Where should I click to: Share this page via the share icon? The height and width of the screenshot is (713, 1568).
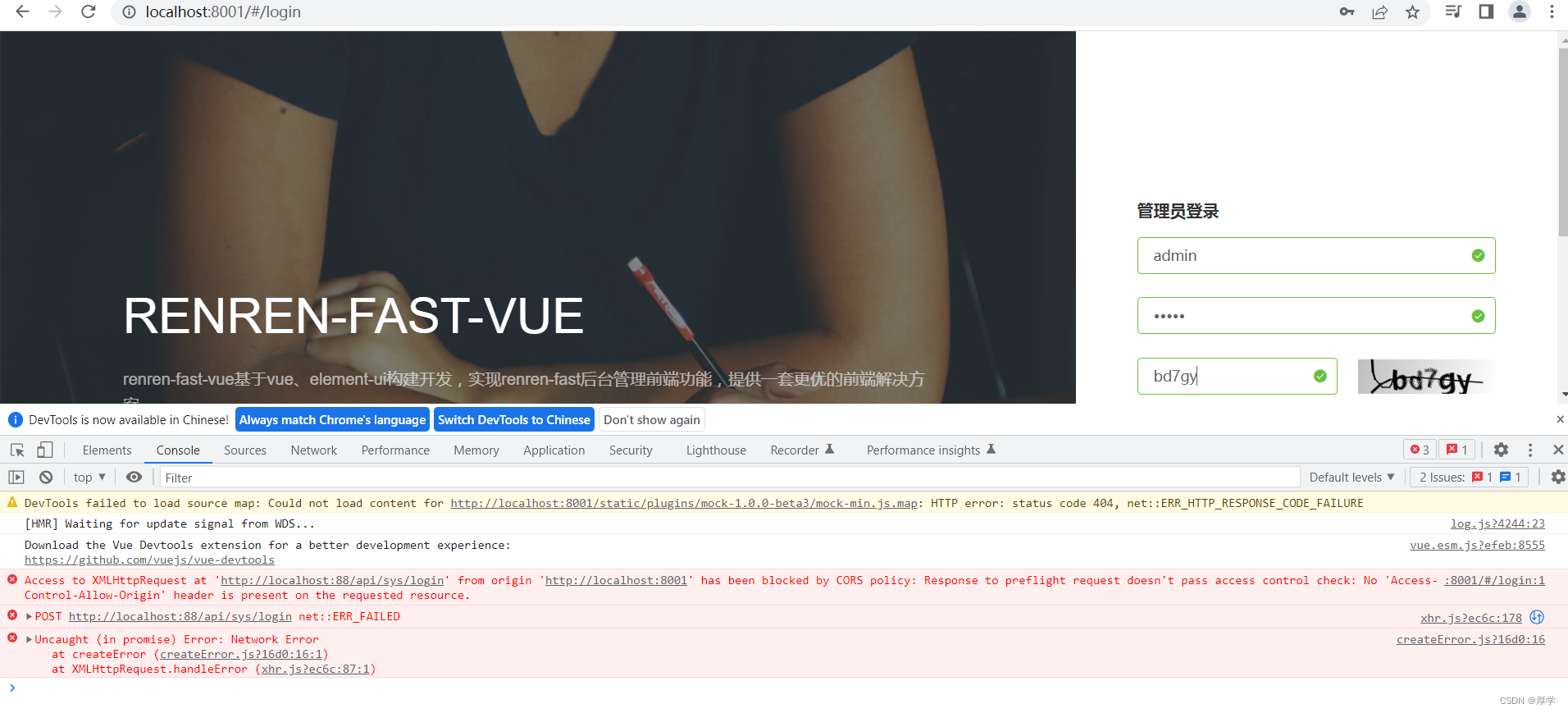(1379, 11)
